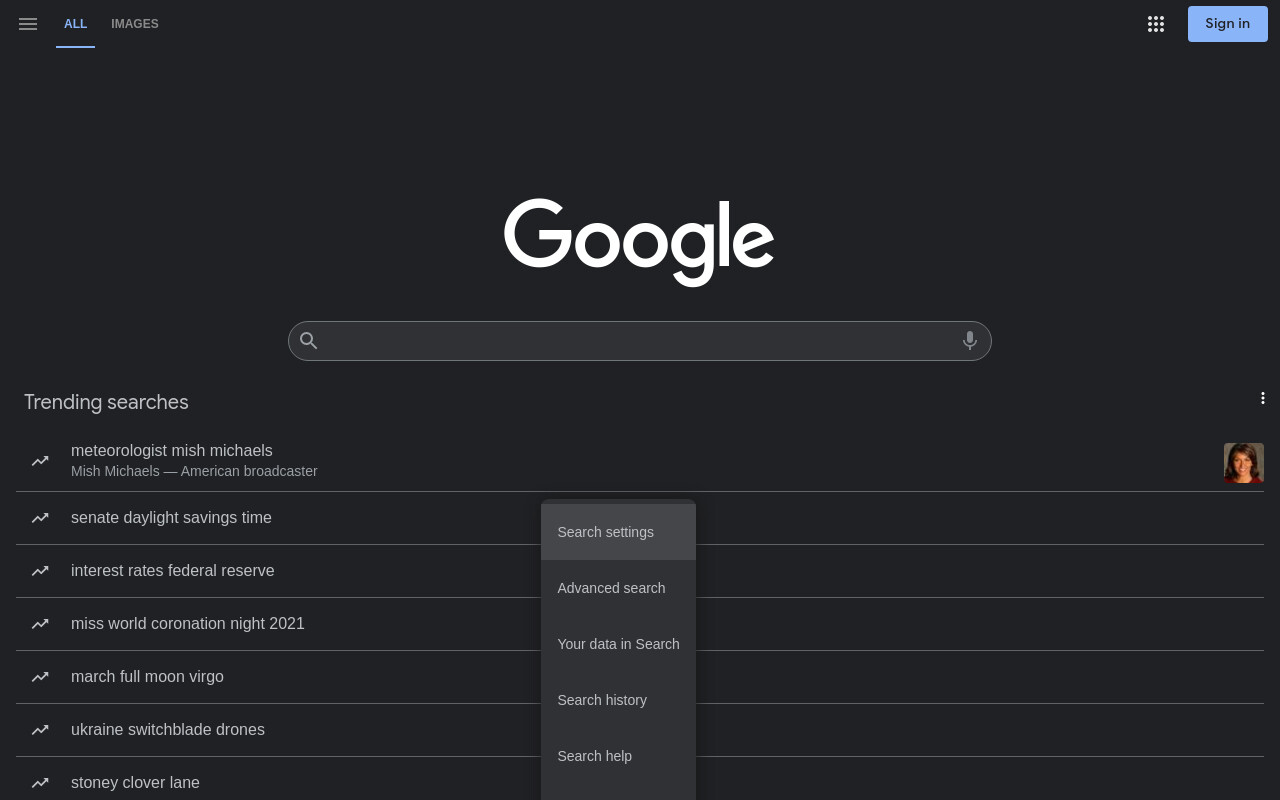Click trending arrow beside meteorologist mish michaels
The width and height of the screenshot is (1280, 800).
(x=40, y=461)
